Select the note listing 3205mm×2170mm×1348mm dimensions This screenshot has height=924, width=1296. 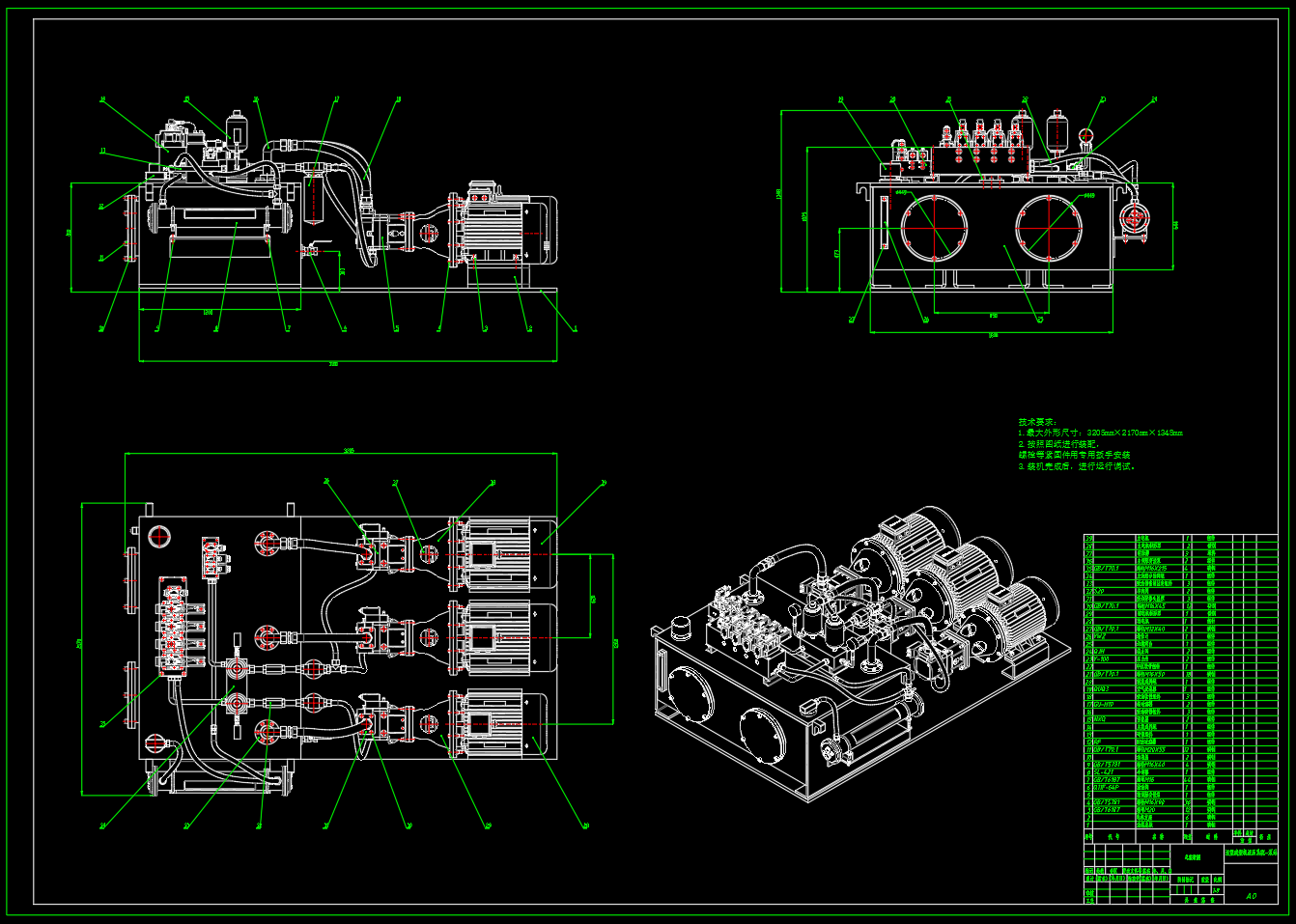point(1100,433)
